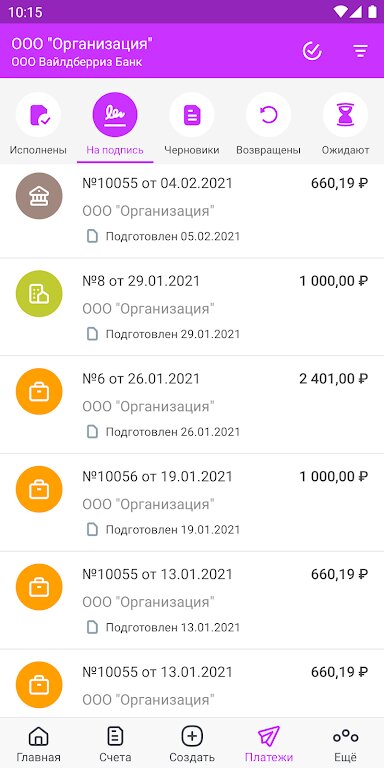Viewport: 384px width, 768px height.
Task: Tap Создать plus button in bottom bar
Action: point(192,744)
